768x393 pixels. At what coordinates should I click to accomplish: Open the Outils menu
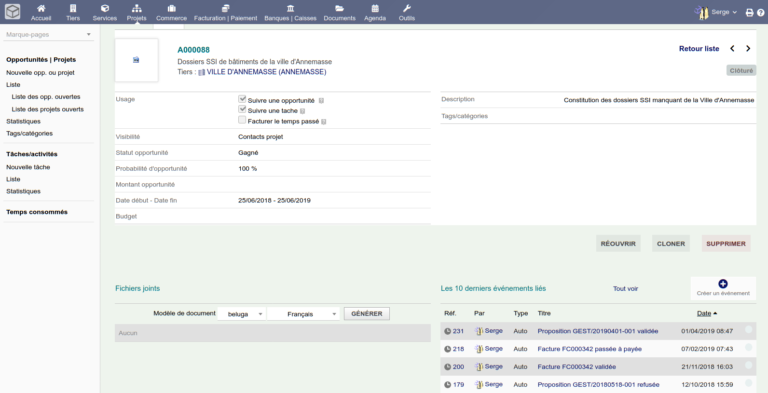click(407, 12)
